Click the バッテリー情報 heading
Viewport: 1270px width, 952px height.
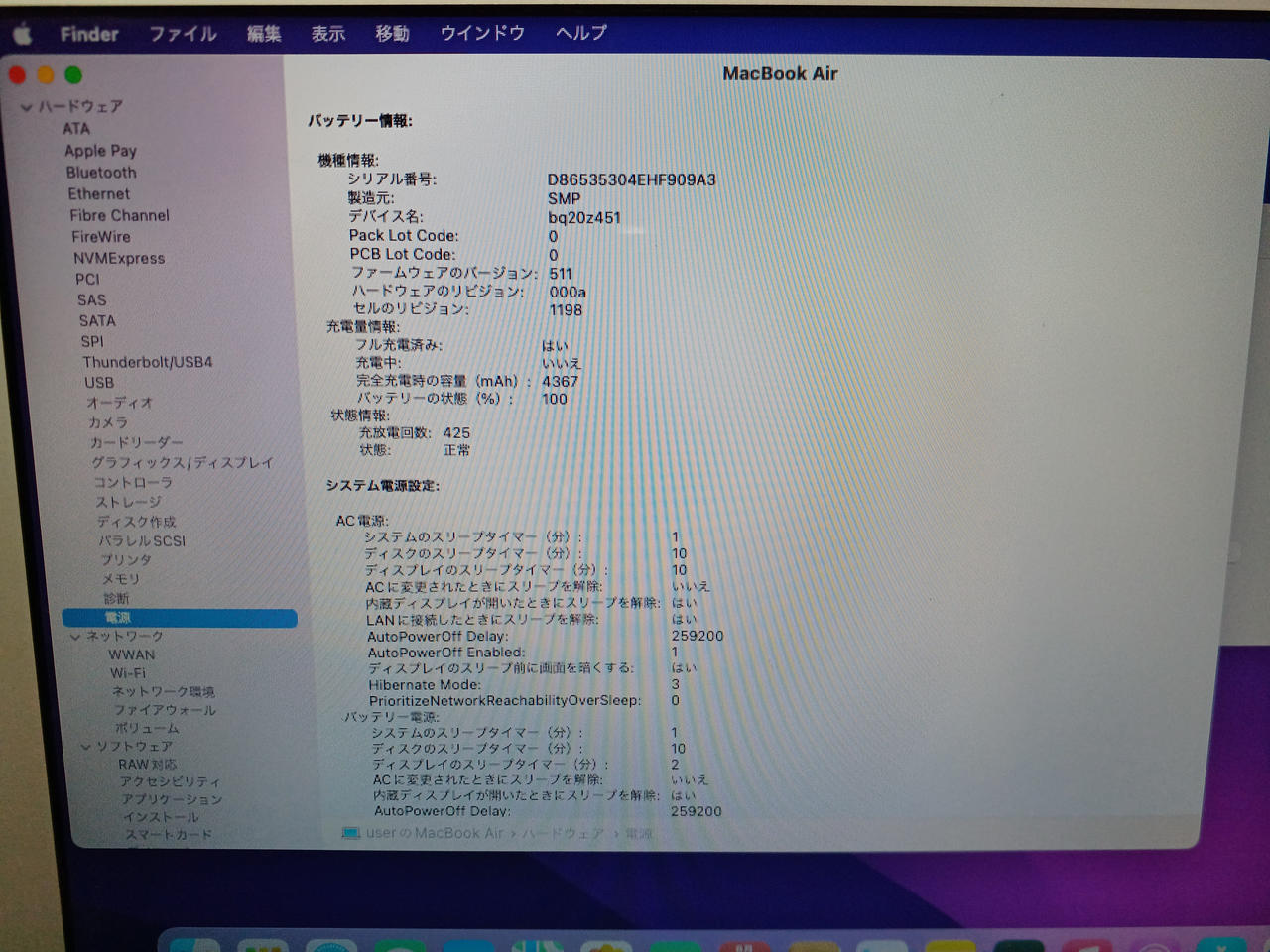pyautogui.click(x=360, y=121)
